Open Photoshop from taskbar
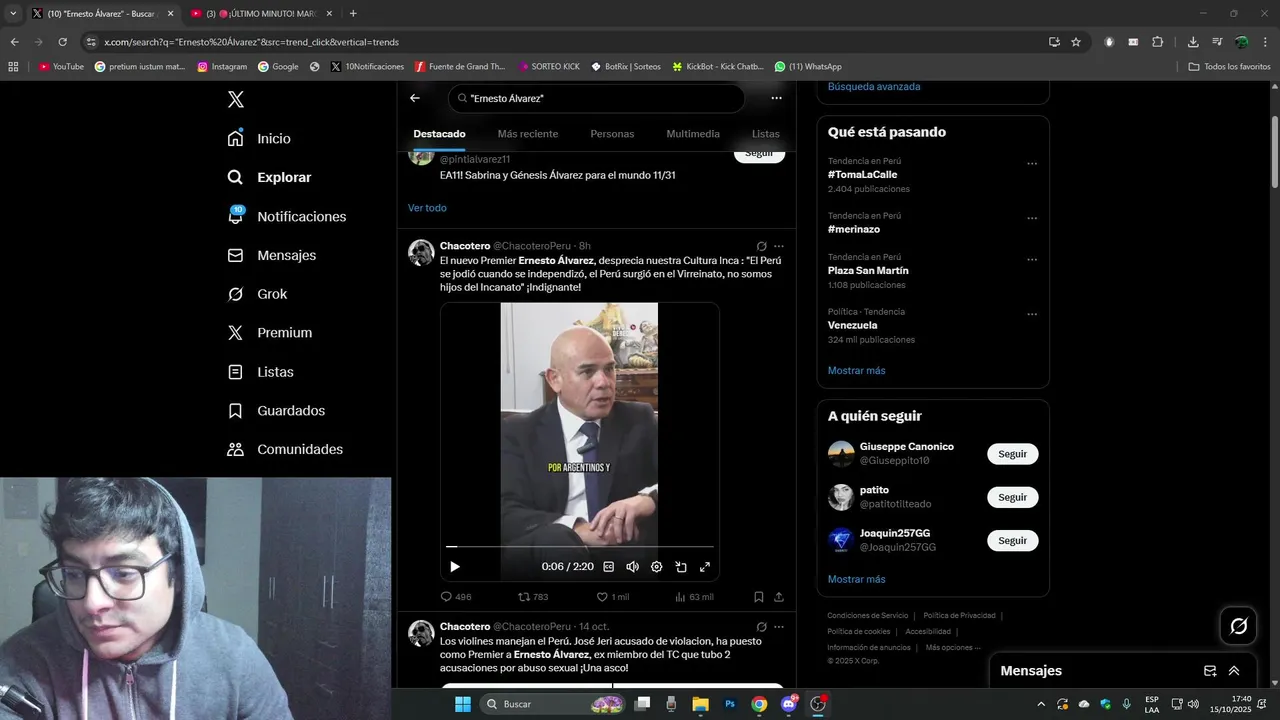The height and width of the screenshot is (720, 1280). tap(730, 704)
